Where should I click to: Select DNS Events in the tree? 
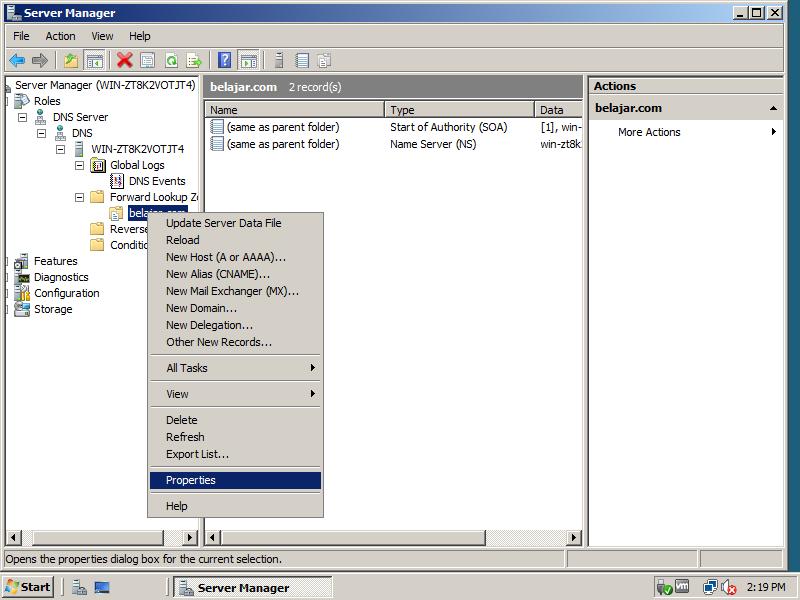pos(157,181)
